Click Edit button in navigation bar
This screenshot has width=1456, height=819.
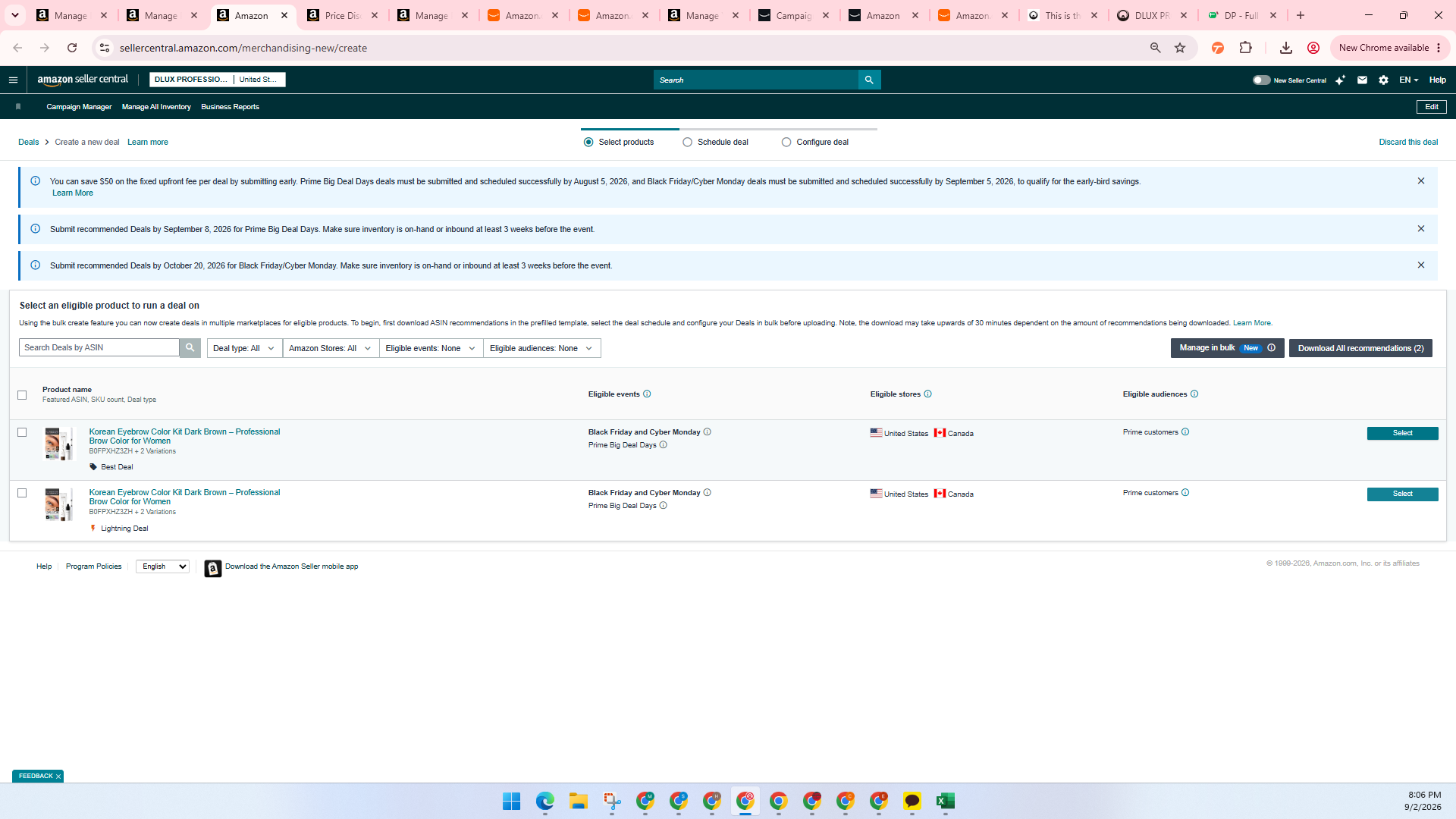(x=1431, y=107)
